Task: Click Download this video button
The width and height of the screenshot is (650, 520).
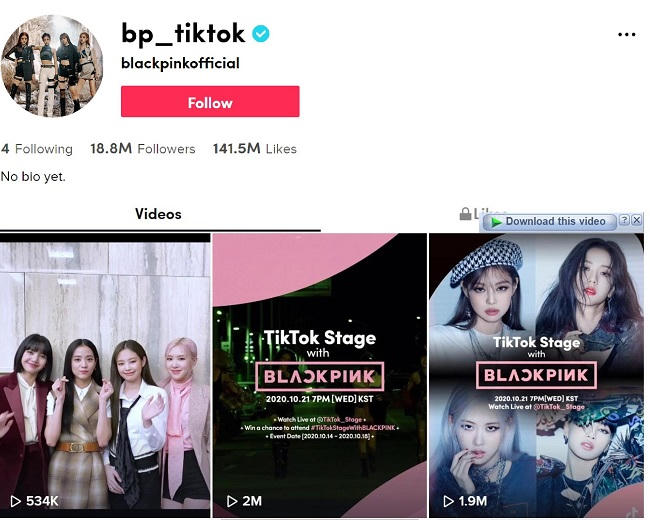Action: pos(550,222)
